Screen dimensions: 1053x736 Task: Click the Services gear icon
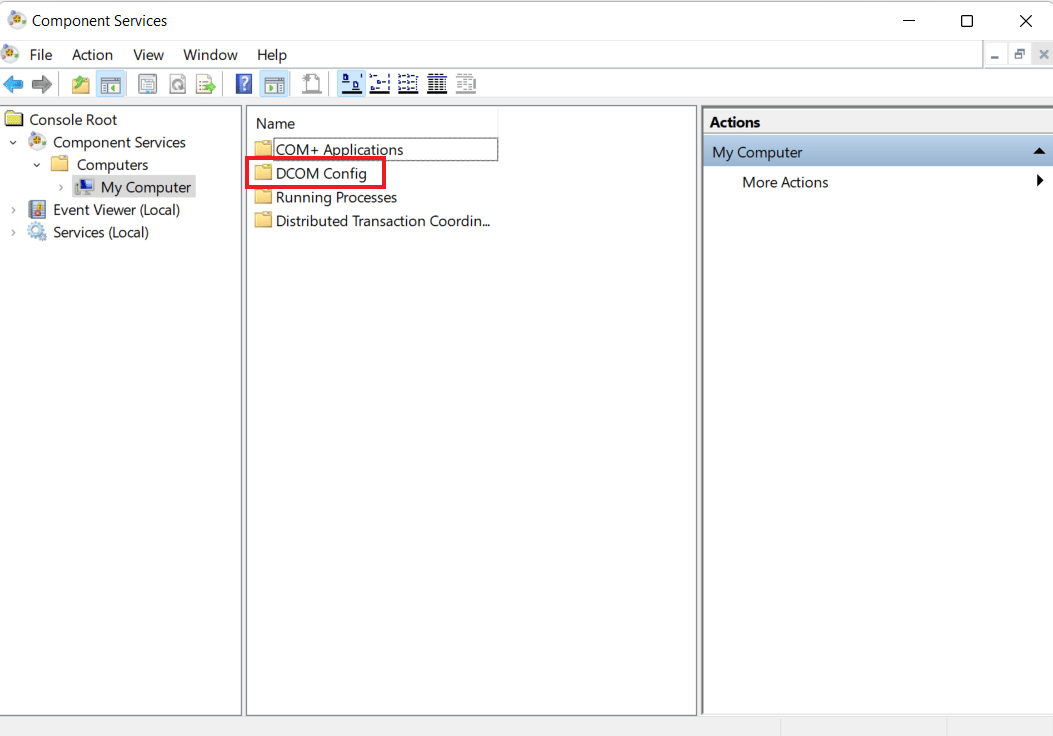37,232
